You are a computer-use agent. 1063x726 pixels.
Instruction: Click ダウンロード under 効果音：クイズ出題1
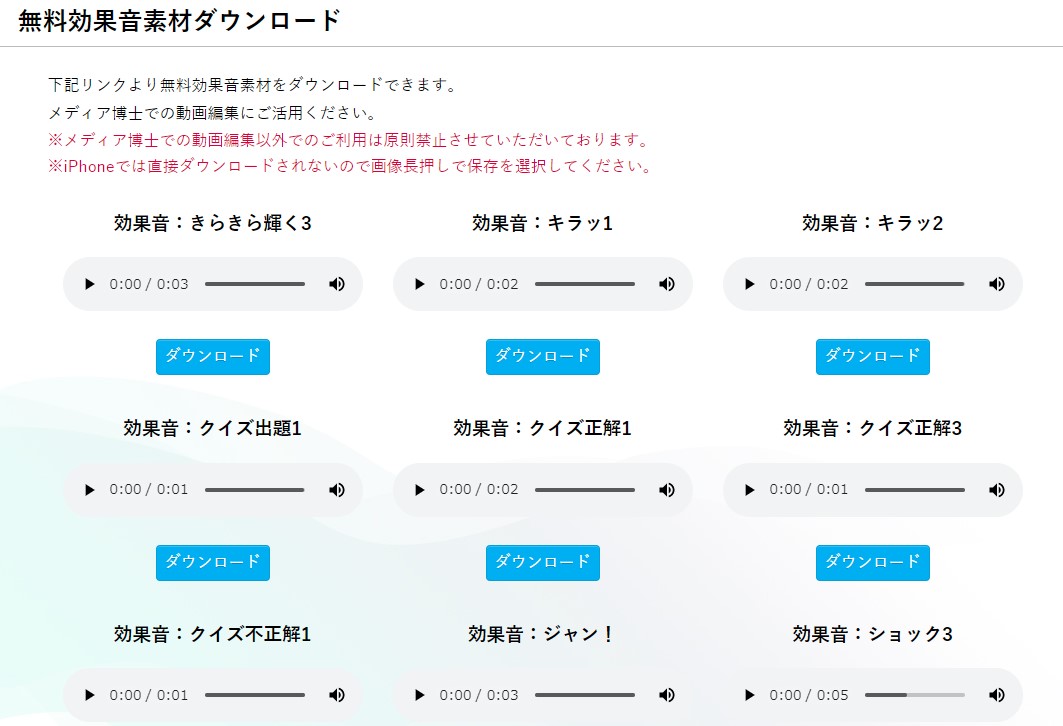tap(211, 563)
